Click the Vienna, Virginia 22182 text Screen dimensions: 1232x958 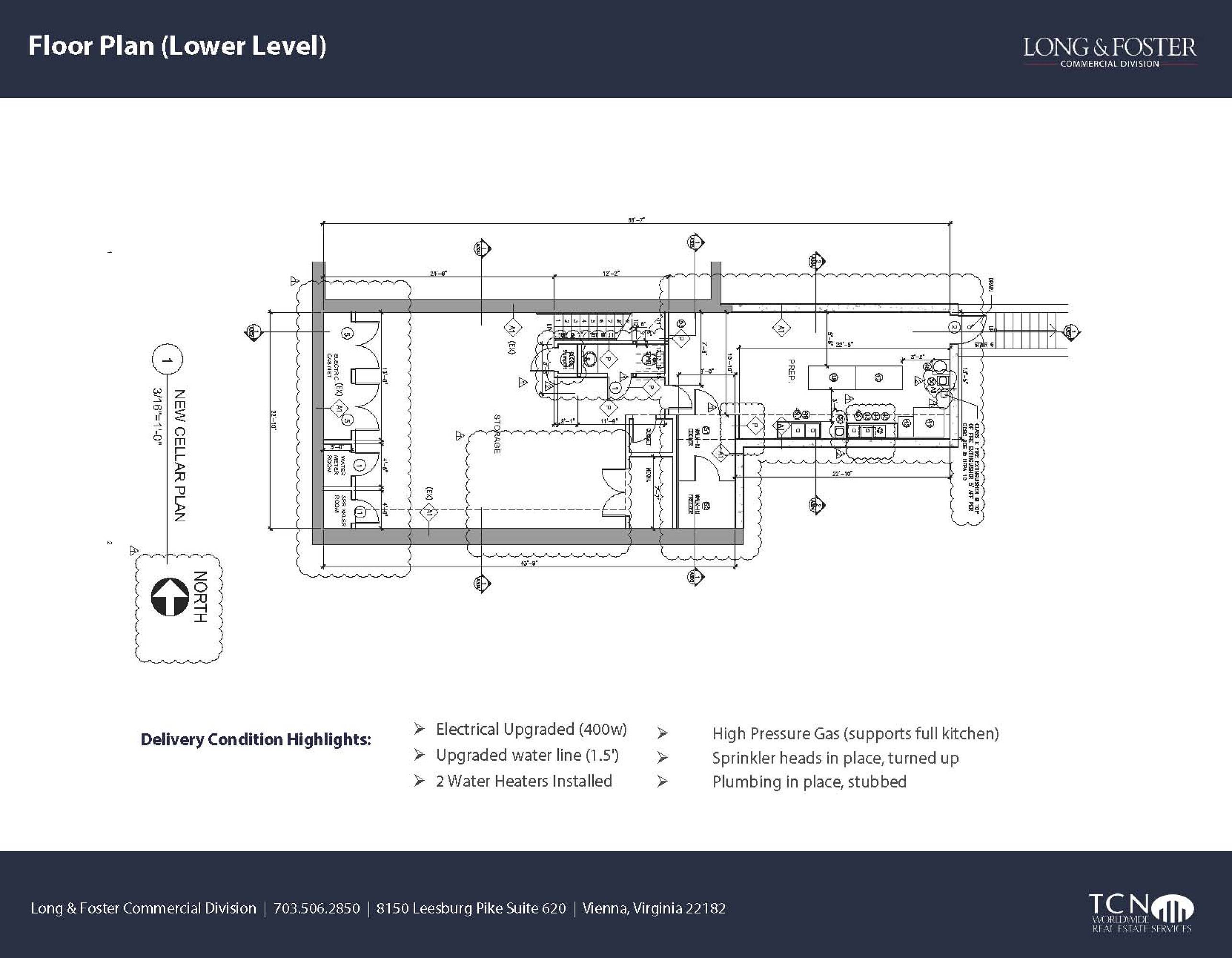(x=654, y=908)
